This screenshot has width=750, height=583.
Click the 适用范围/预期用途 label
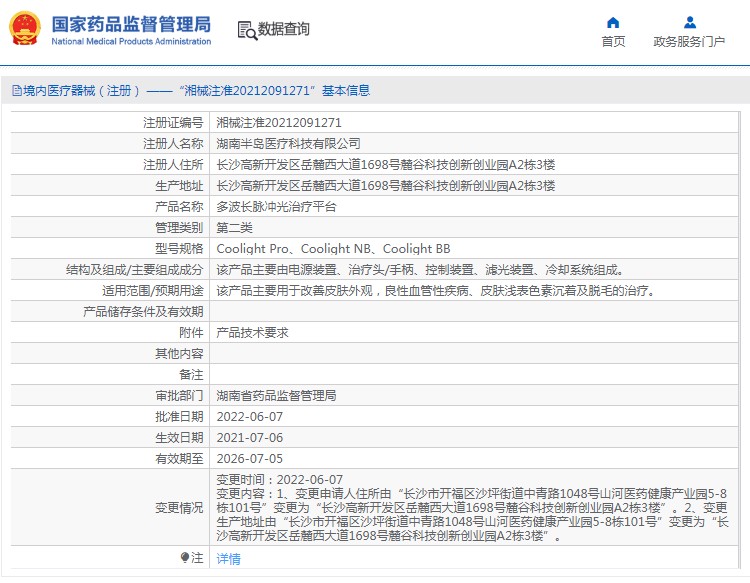pos(153,291)
